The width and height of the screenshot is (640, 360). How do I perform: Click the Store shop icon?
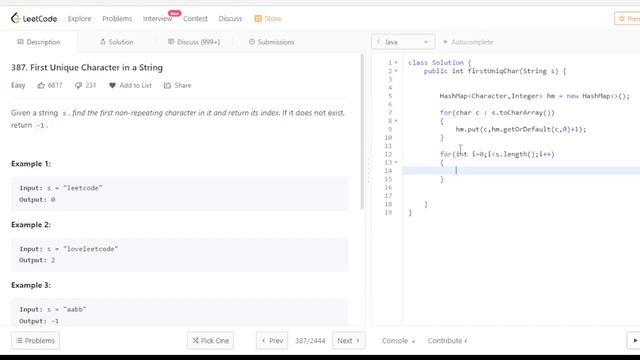tap(258, 19)
